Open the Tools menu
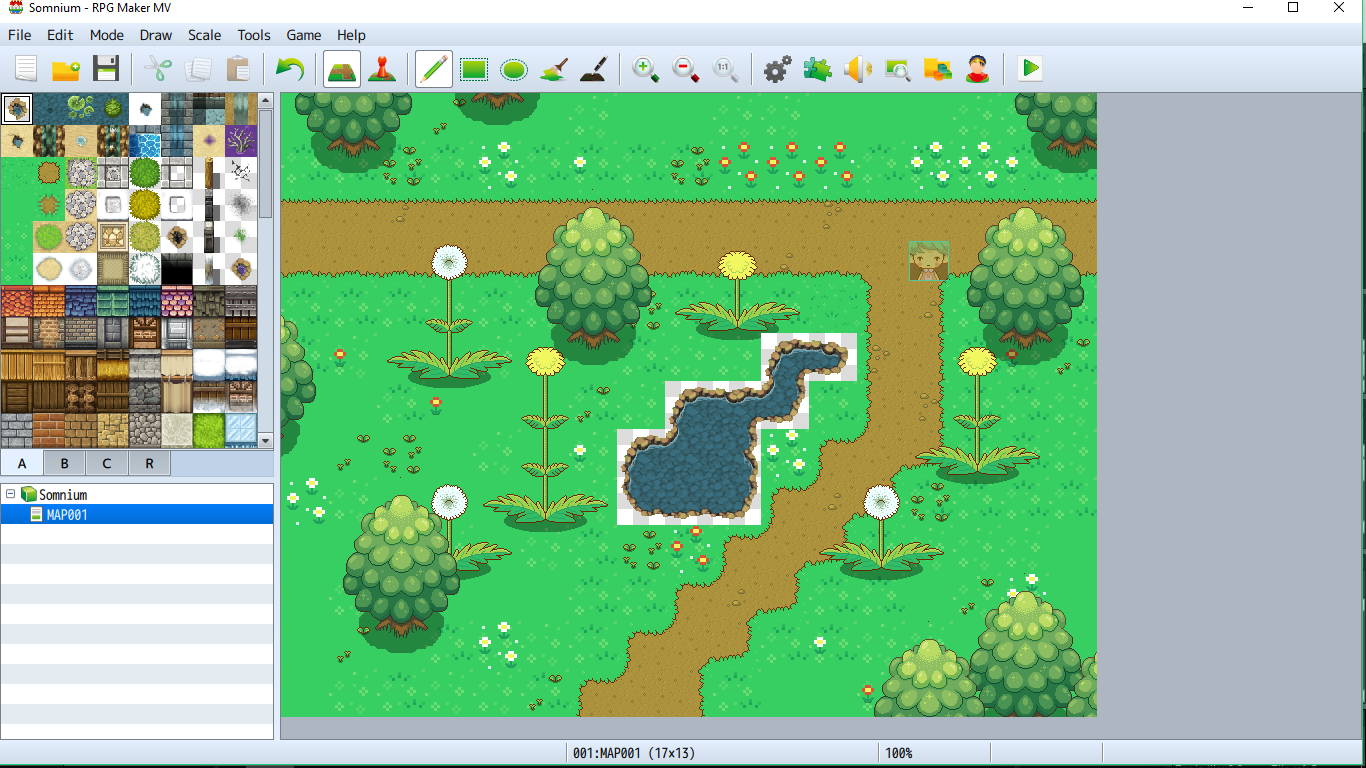This screenshot has width=1366, height=768. point(254,35)
